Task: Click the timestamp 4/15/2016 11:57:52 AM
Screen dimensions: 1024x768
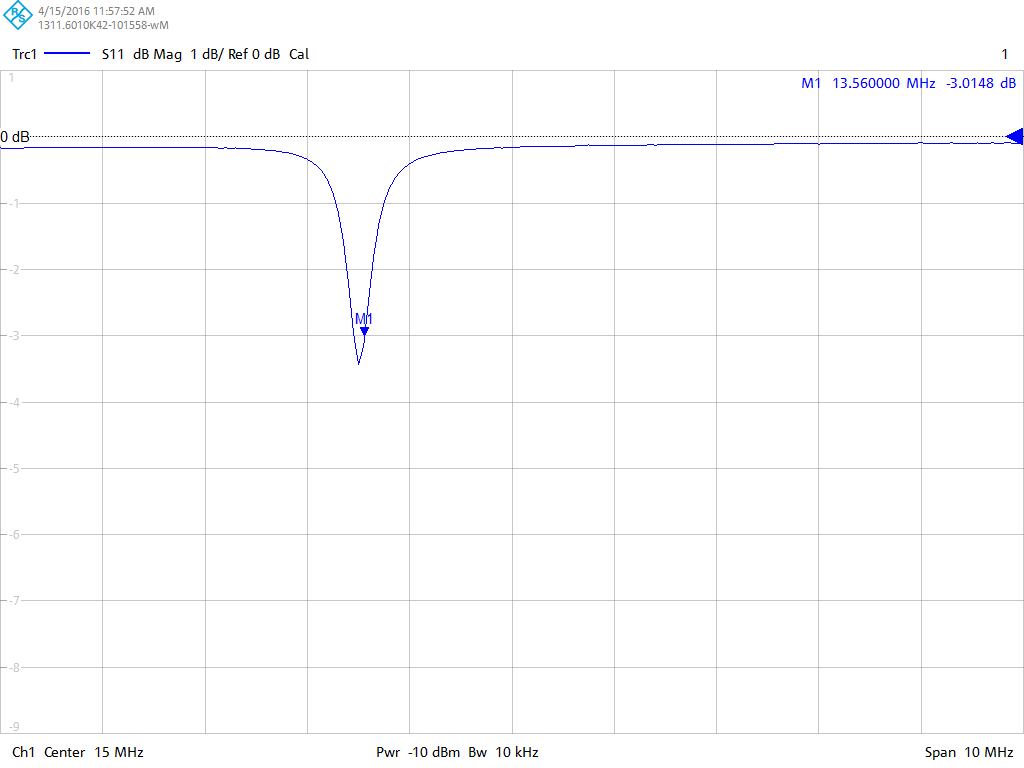Action: pos(97,11)
